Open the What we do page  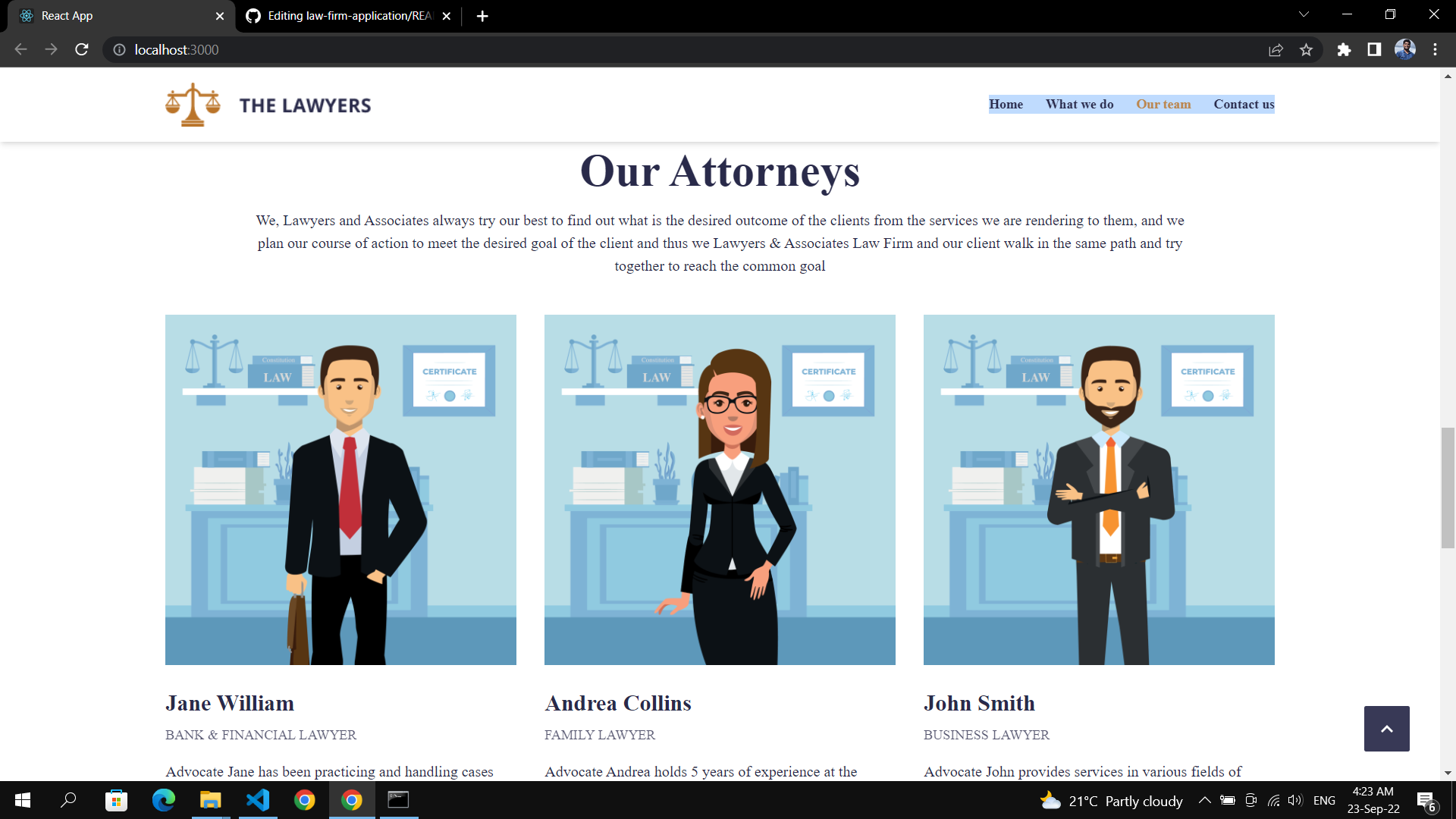[1080, 104]
